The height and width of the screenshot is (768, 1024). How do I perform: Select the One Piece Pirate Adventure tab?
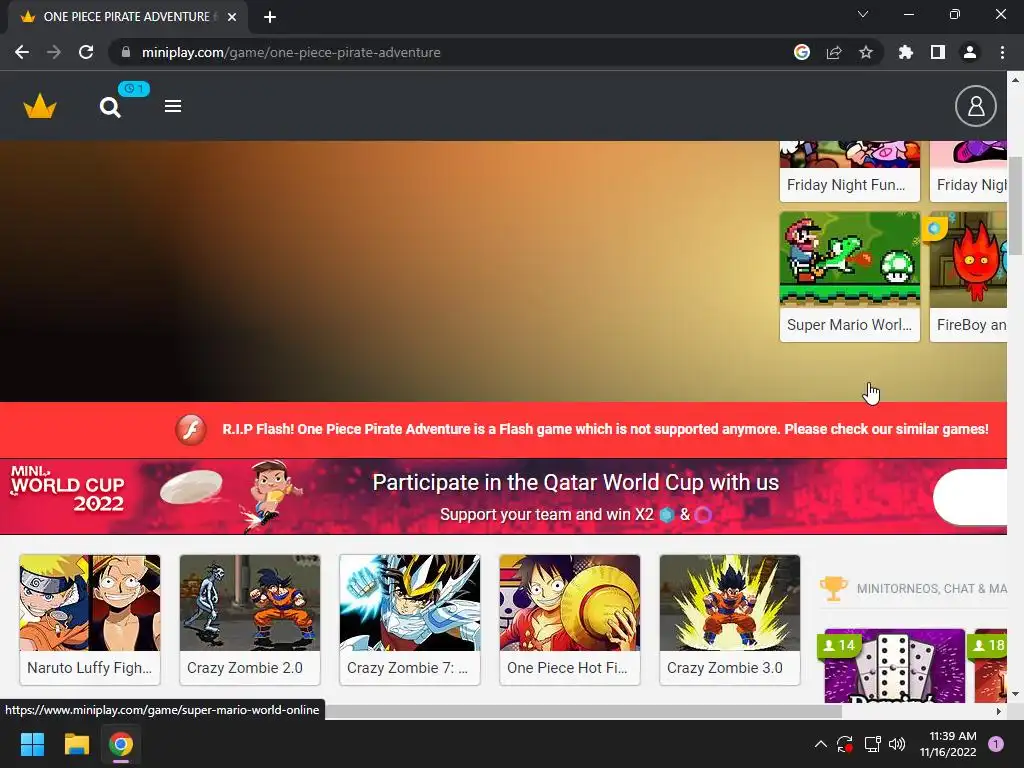click(128, 17)
